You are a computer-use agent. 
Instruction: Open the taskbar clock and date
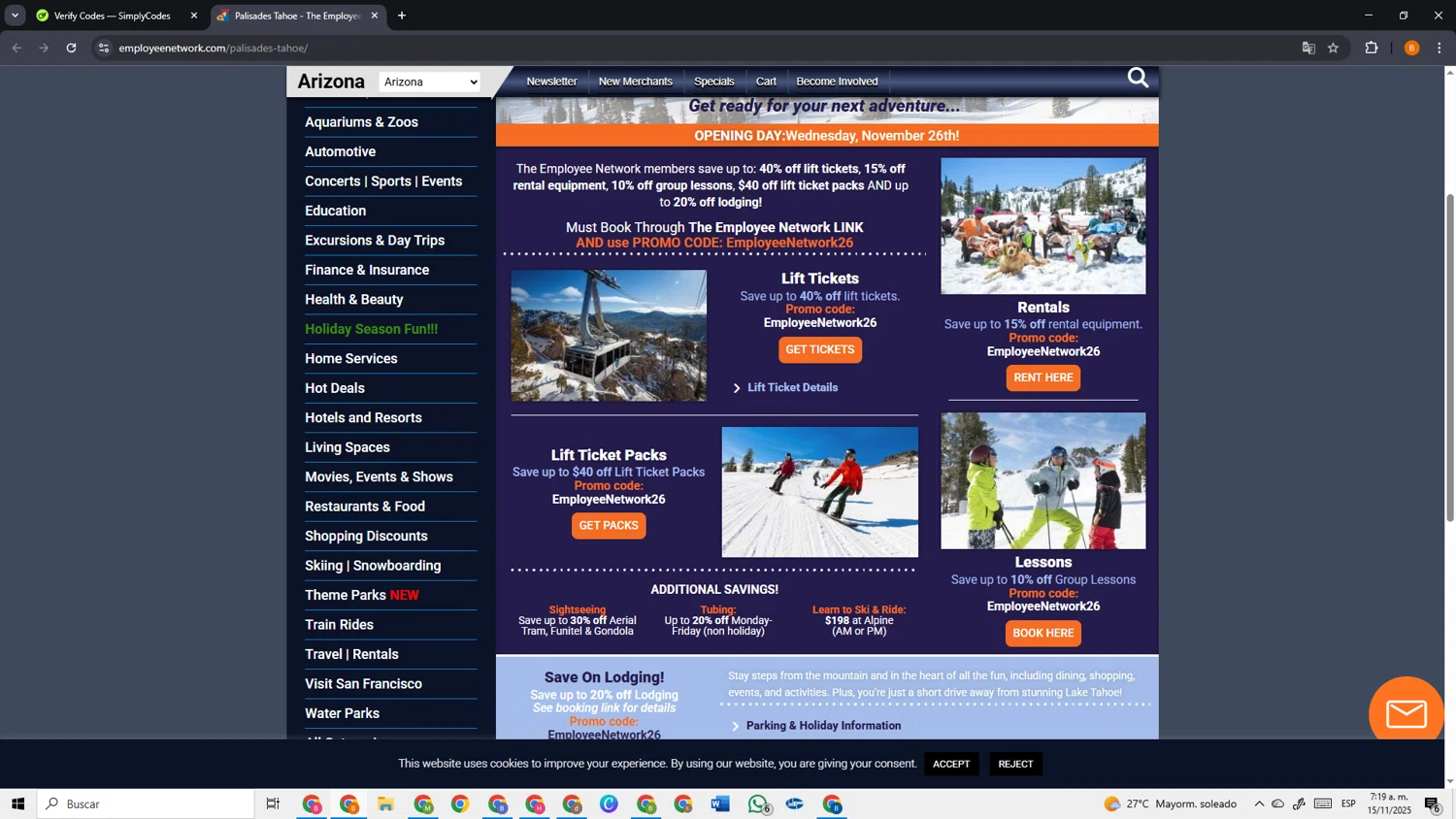click(1389, 803)
